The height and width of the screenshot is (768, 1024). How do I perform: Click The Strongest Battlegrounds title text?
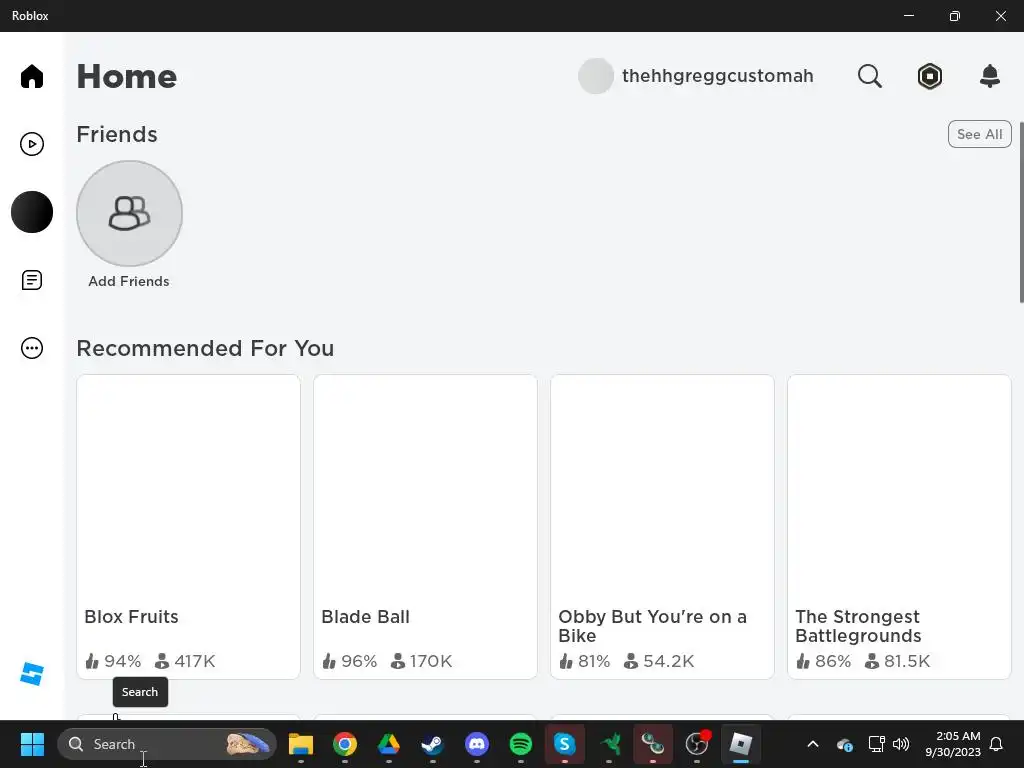(858, 626)
